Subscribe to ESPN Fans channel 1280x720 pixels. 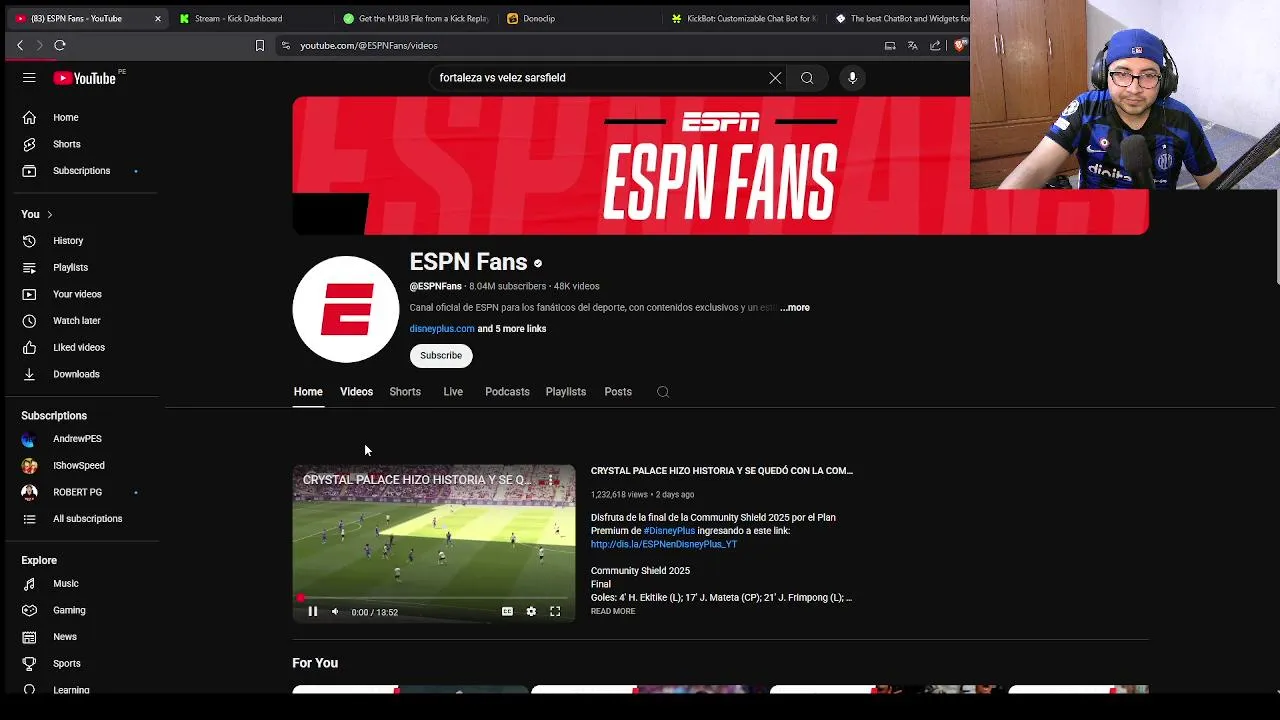[x=441, y=356]
